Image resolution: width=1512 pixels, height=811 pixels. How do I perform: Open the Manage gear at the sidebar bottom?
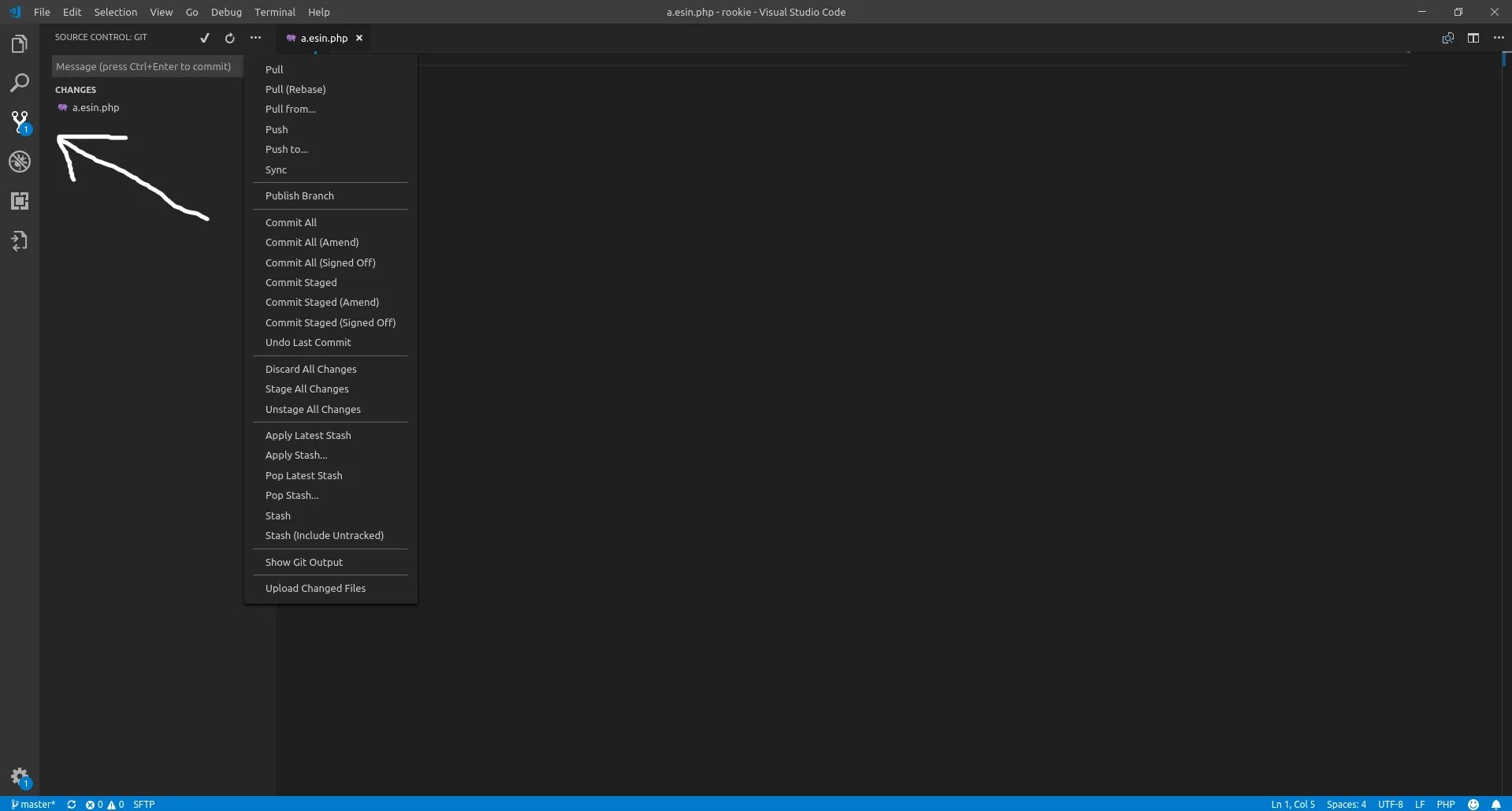20,776
